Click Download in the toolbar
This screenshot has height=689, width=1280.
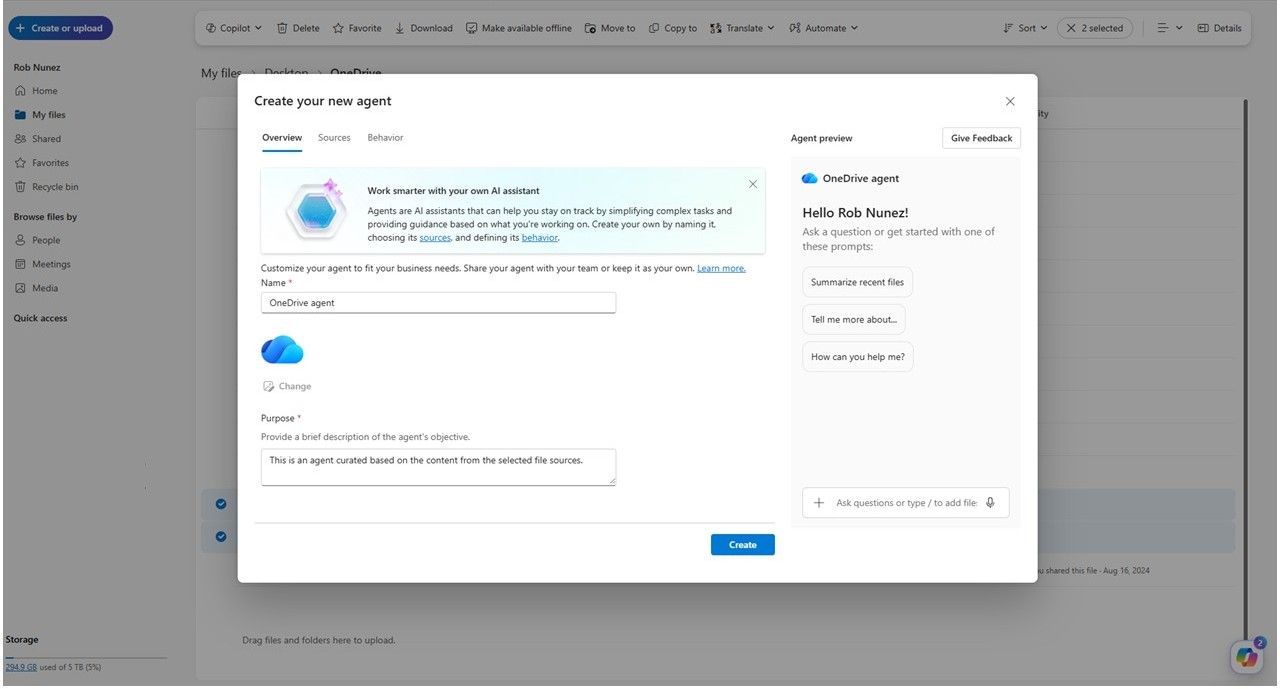coord(424,28)
